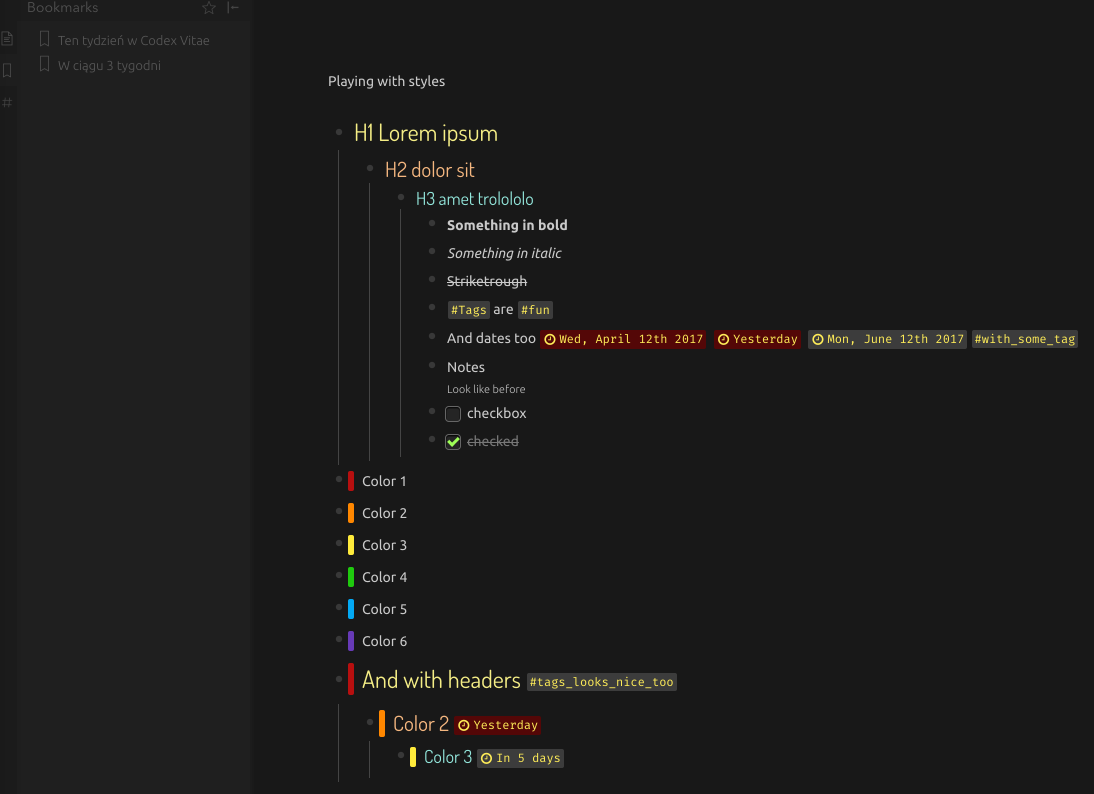Open the 'Ten tydzień w Codex Vitae' bookmark
Screen dimensions: 1094x794
click(x=133, y=41)
